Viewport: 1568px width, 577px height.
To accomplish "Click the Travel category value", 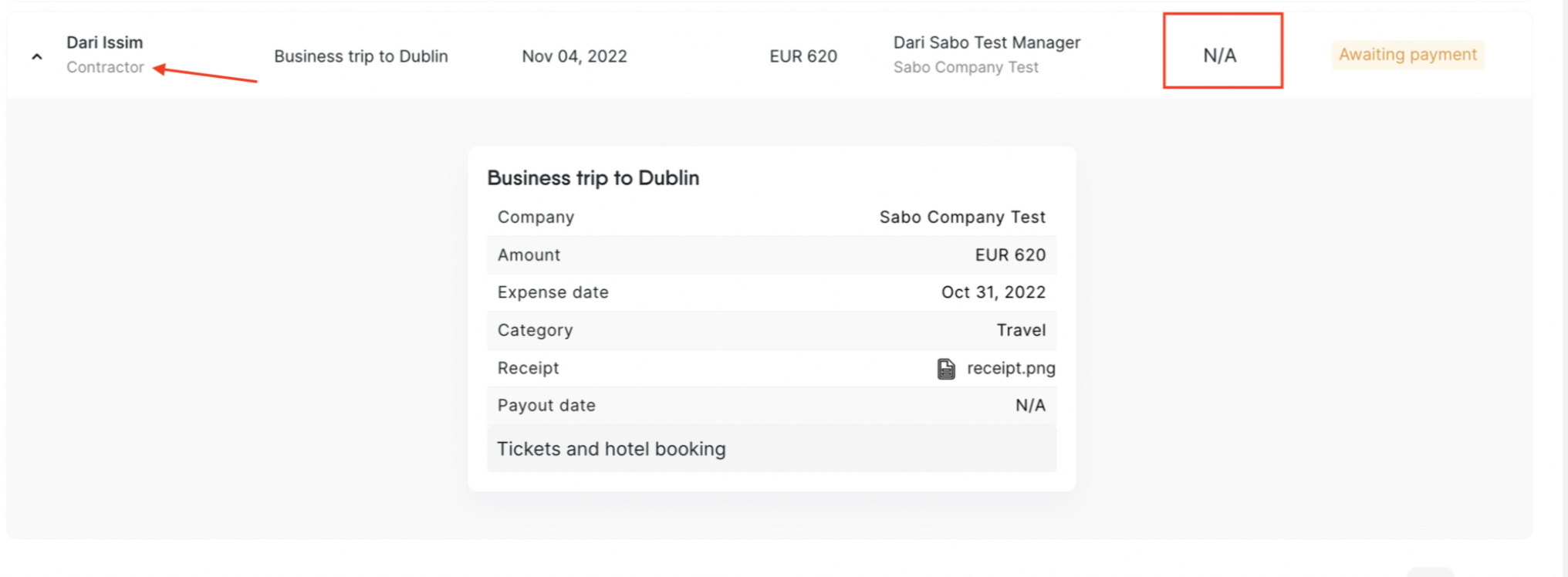I will (x=1021, y=330).
